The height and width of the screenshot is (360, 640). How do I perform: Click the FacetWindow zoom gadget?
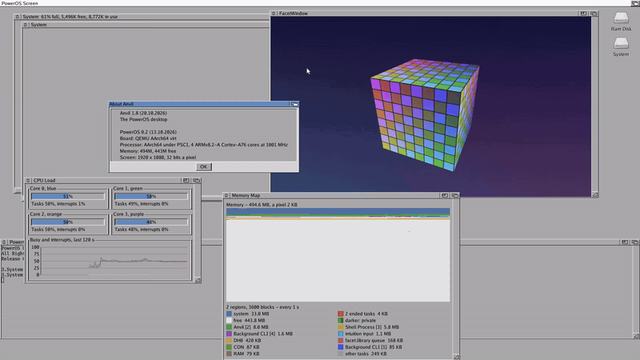coord(583,13)
